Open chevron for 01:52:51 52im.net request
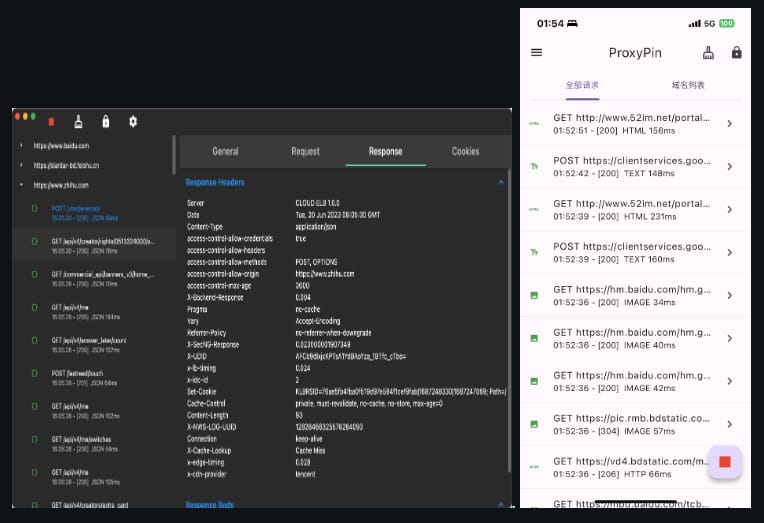This screenshot has width=764, height=523. 729,124
